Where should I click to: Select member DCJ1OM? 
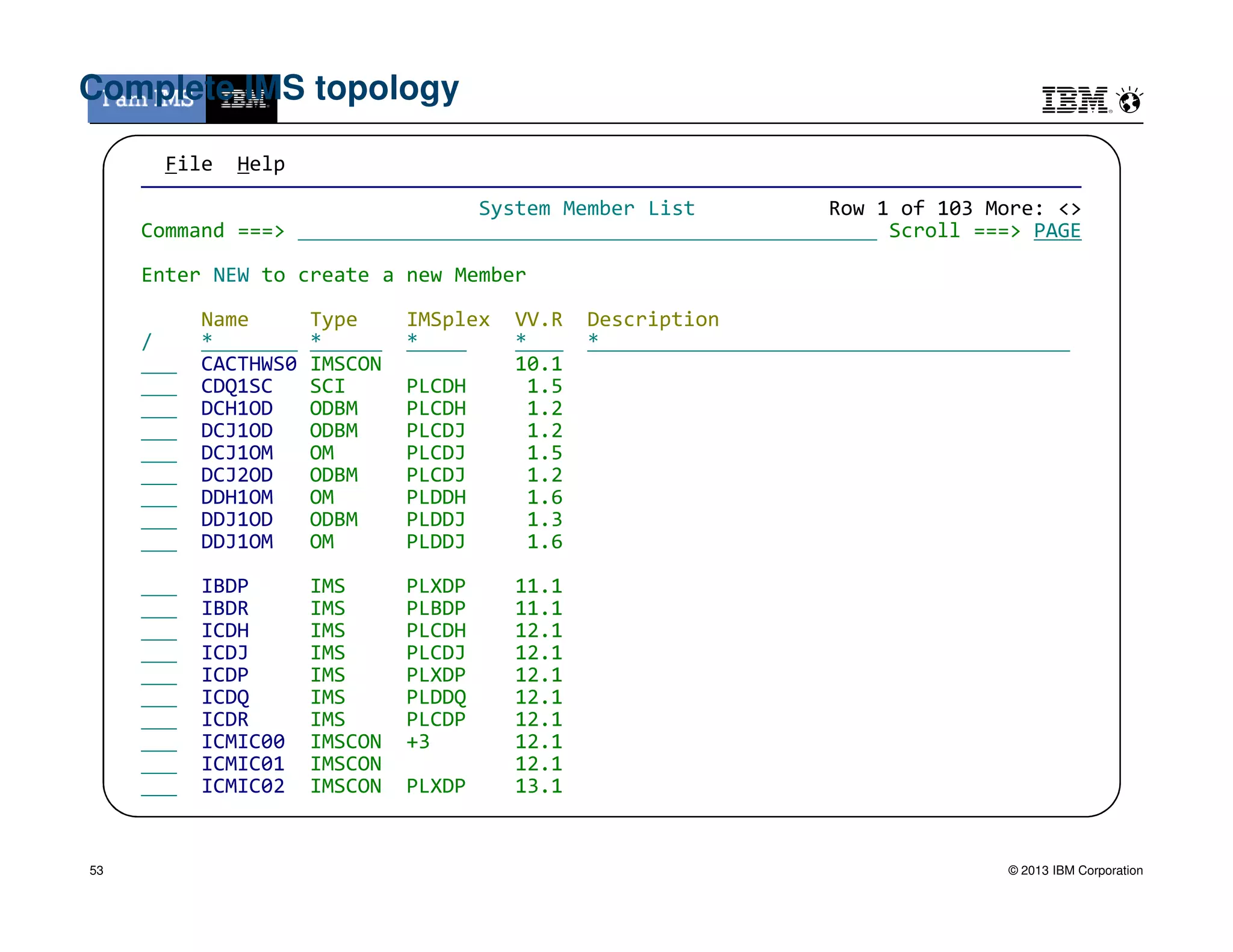point(237,453)
